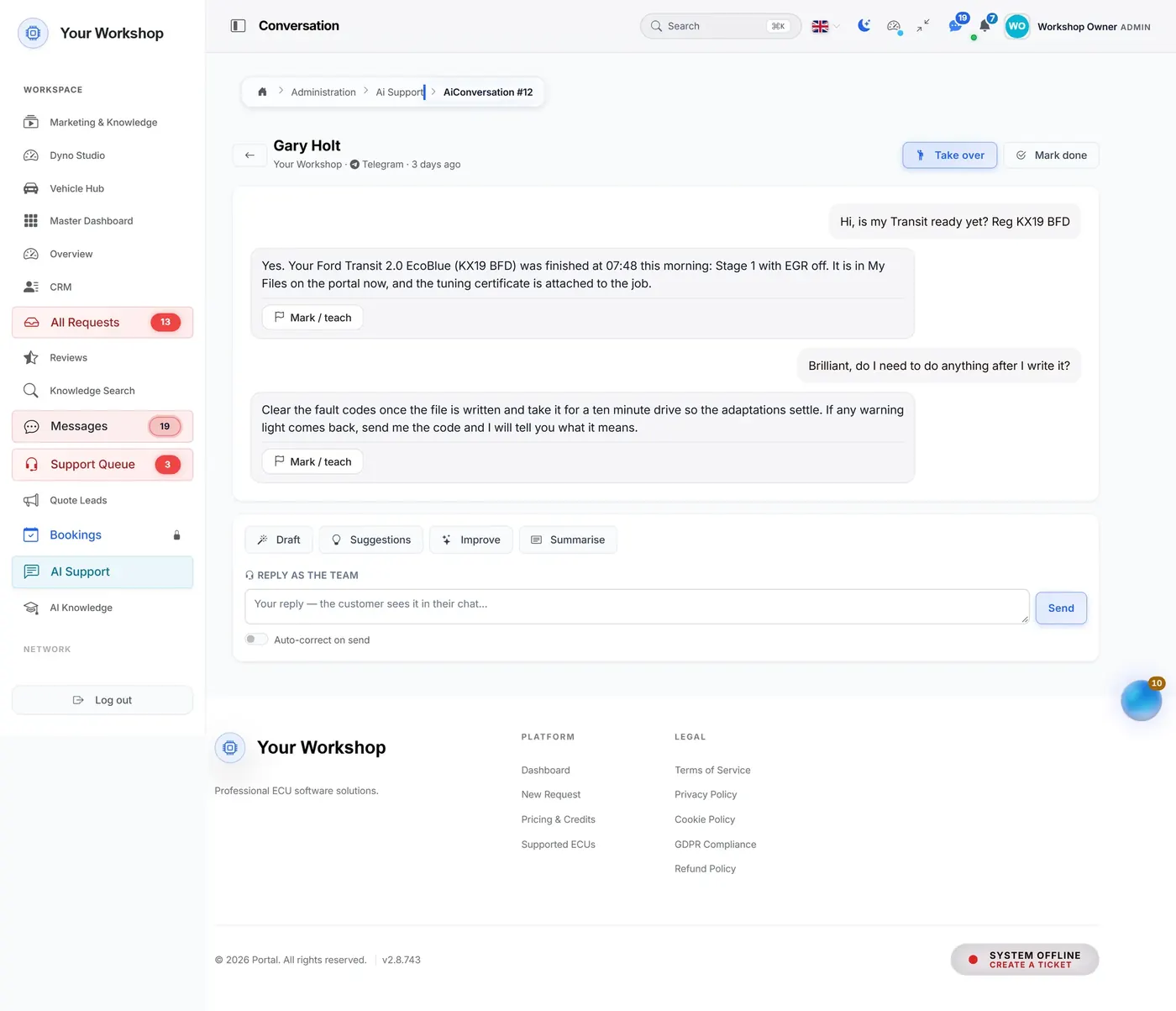Open the floating blue chat bubble
The width and height of the screenshot is (1176, 1011).
coord(1141,700)
